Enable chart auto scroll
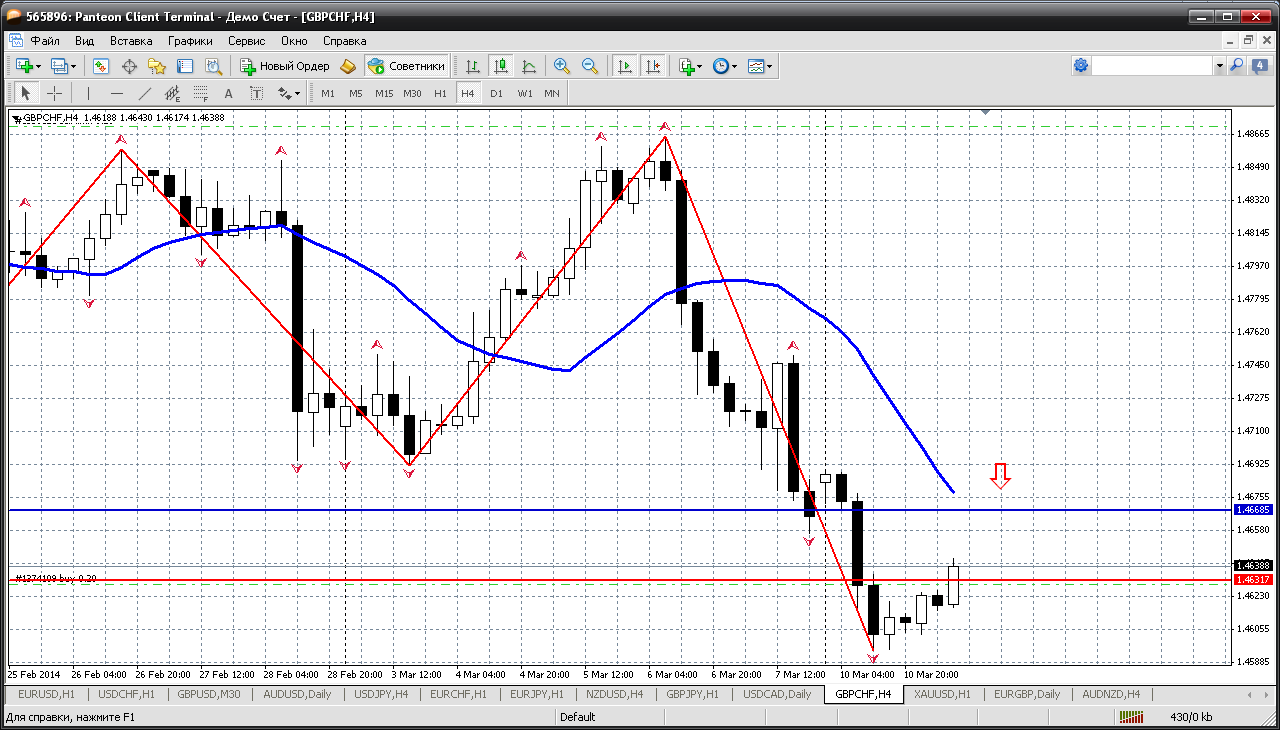The image size is (1280, 730). [625, 66]
